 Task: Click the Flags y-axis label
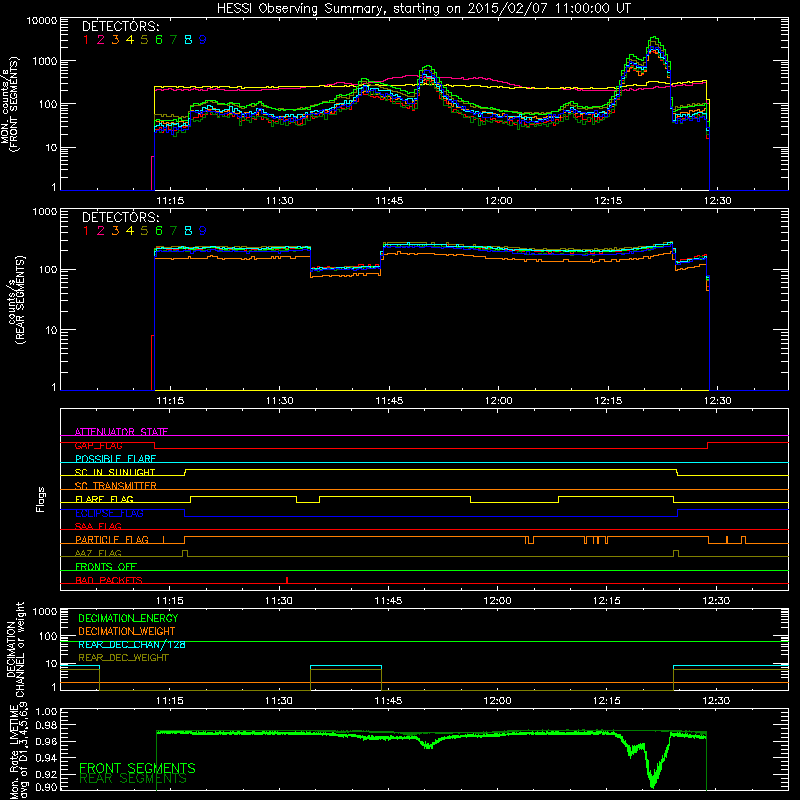tap(41, 499)
